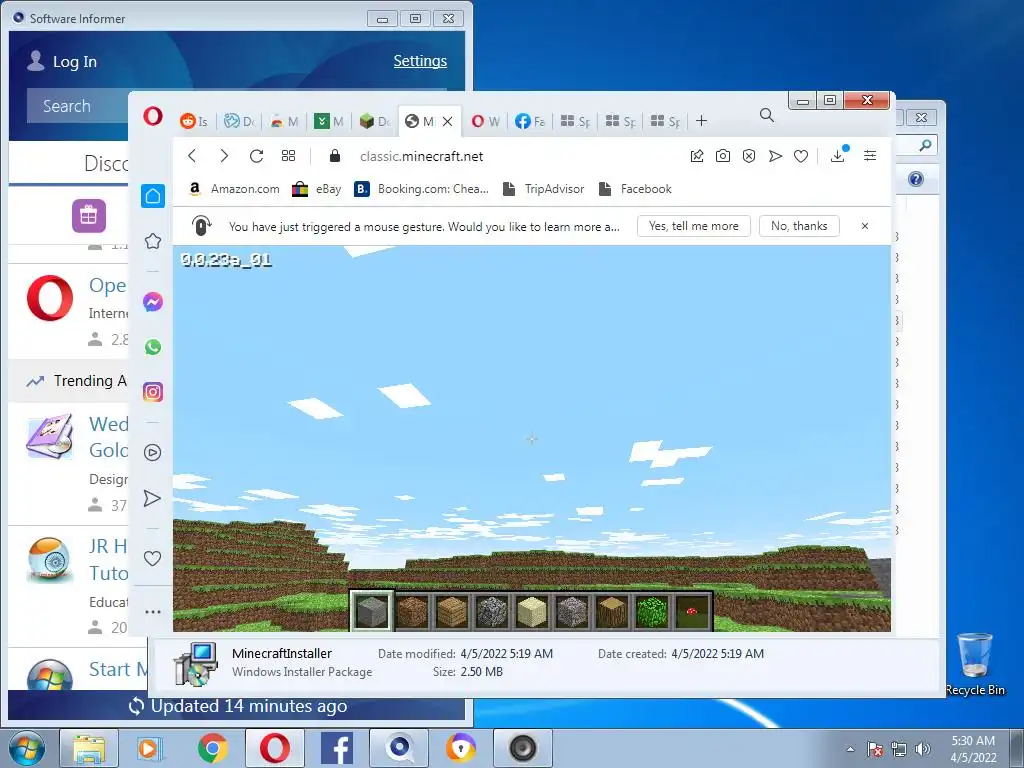Image resolution: width=1024 pixels, height=768 pixels.
Task: Switch to the Reddit tab
Action: [x=194, y=121]
